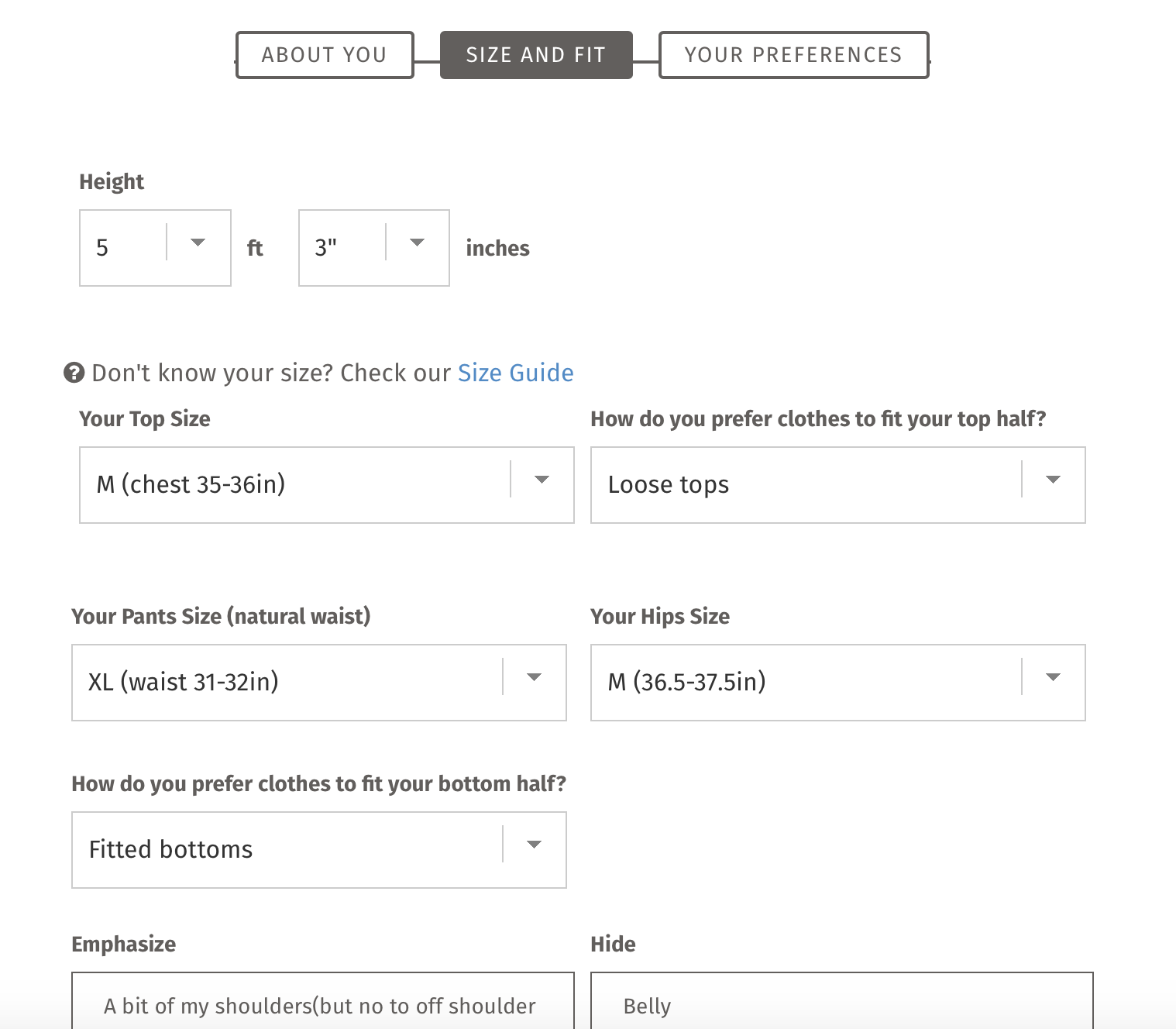The height and width of the screenshot is (1029, 1176).
Task: Open the bottom half fit dropdown arrow
Action: point(534,845)
